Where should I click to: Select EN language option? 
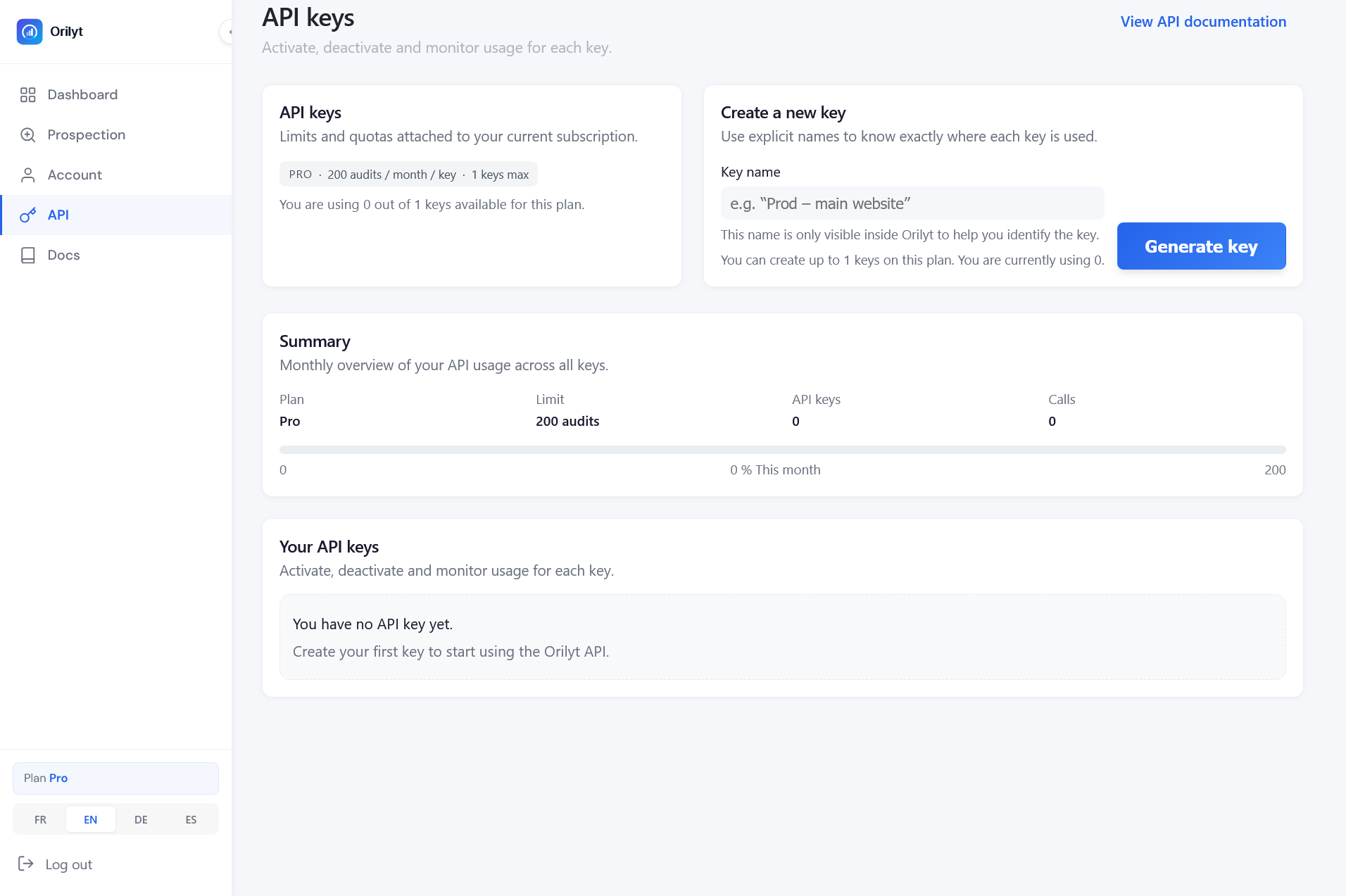click(x=91, y=820)
